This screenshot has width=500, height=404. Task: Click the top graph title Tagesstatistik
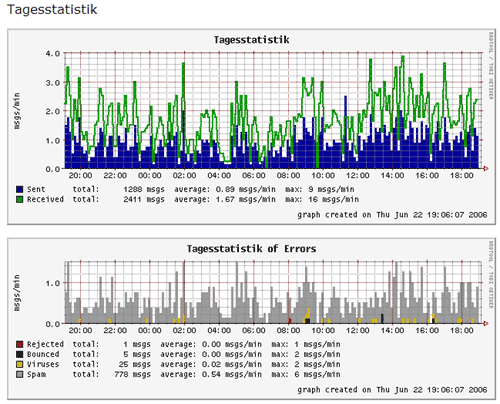click(x=251, y=40)
